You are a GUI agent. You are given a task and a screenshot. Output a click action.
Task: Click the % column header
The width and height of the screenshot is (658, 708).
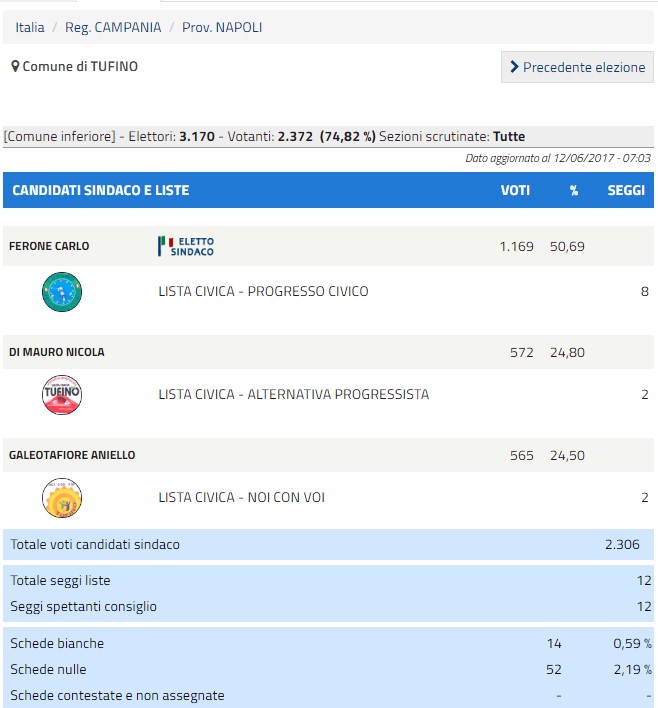click(x=574, y=190)
